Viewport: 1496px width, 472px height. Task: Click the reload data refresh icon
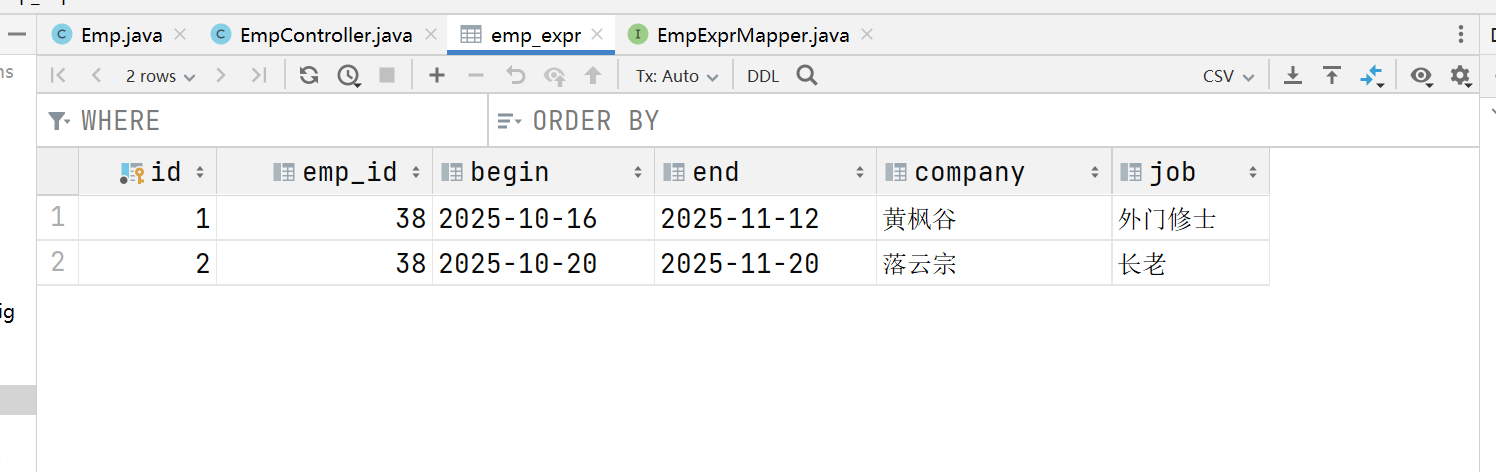tap(309, 75)
